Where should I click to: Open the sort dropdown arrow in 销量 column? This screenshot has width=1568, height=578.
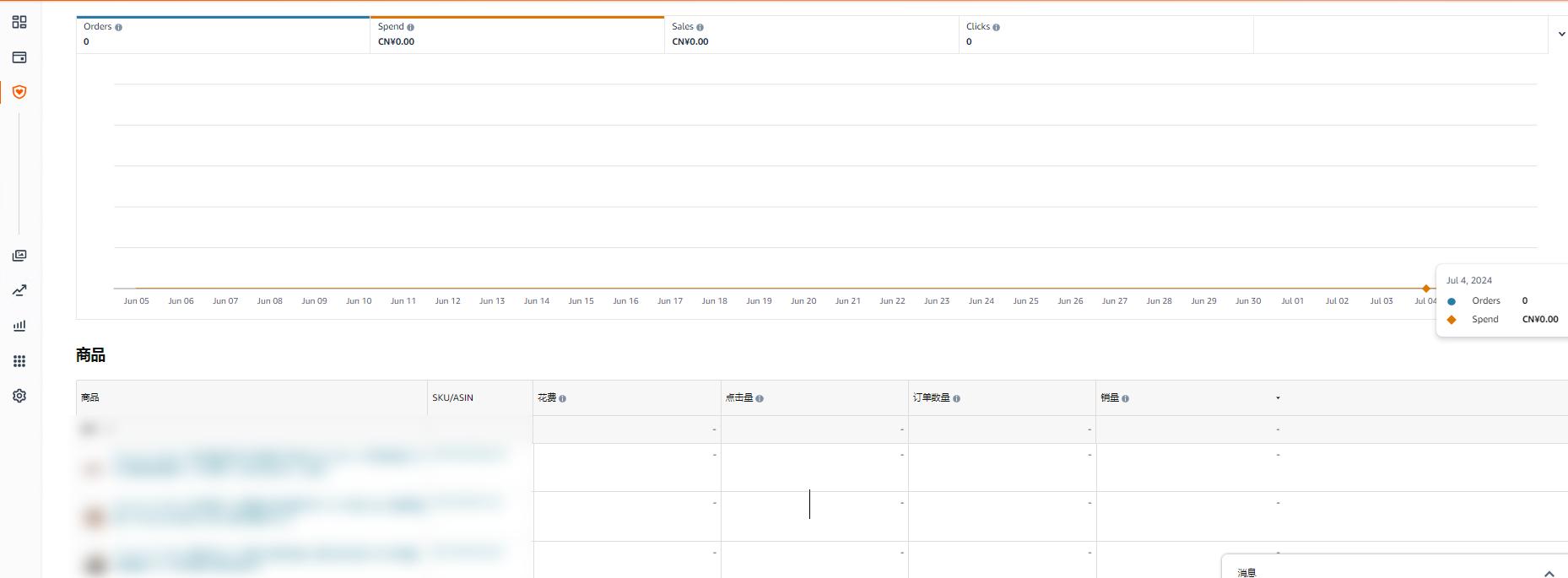tap(1278, 398)
